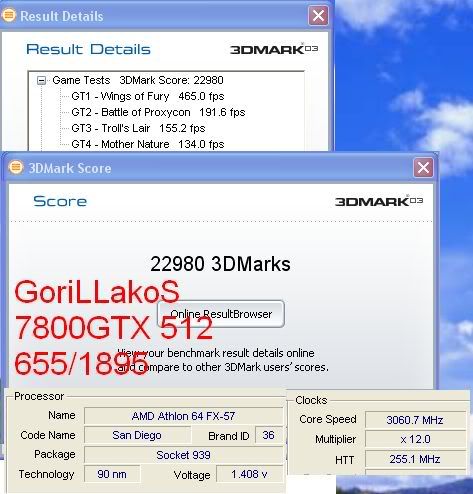This screenshot has height=494, width=473.
Task: Click the Multiplier value x 12.0
Action: 415,439
